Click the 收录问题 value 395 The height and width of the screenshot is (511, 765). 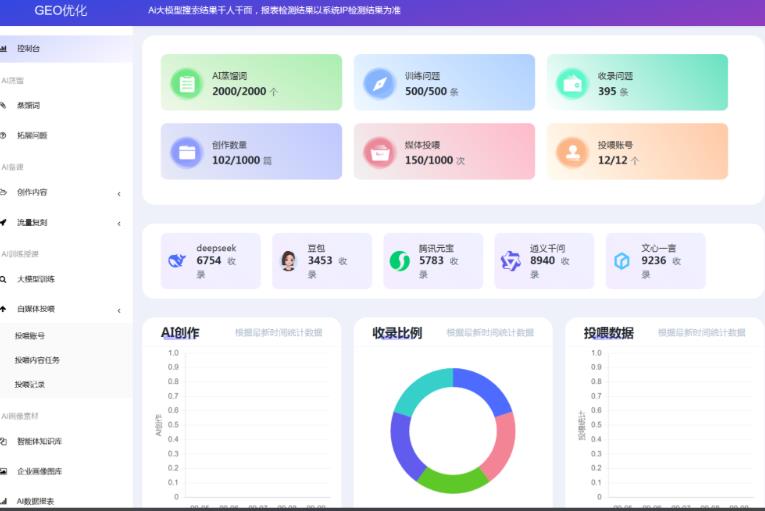pos(607,91)
